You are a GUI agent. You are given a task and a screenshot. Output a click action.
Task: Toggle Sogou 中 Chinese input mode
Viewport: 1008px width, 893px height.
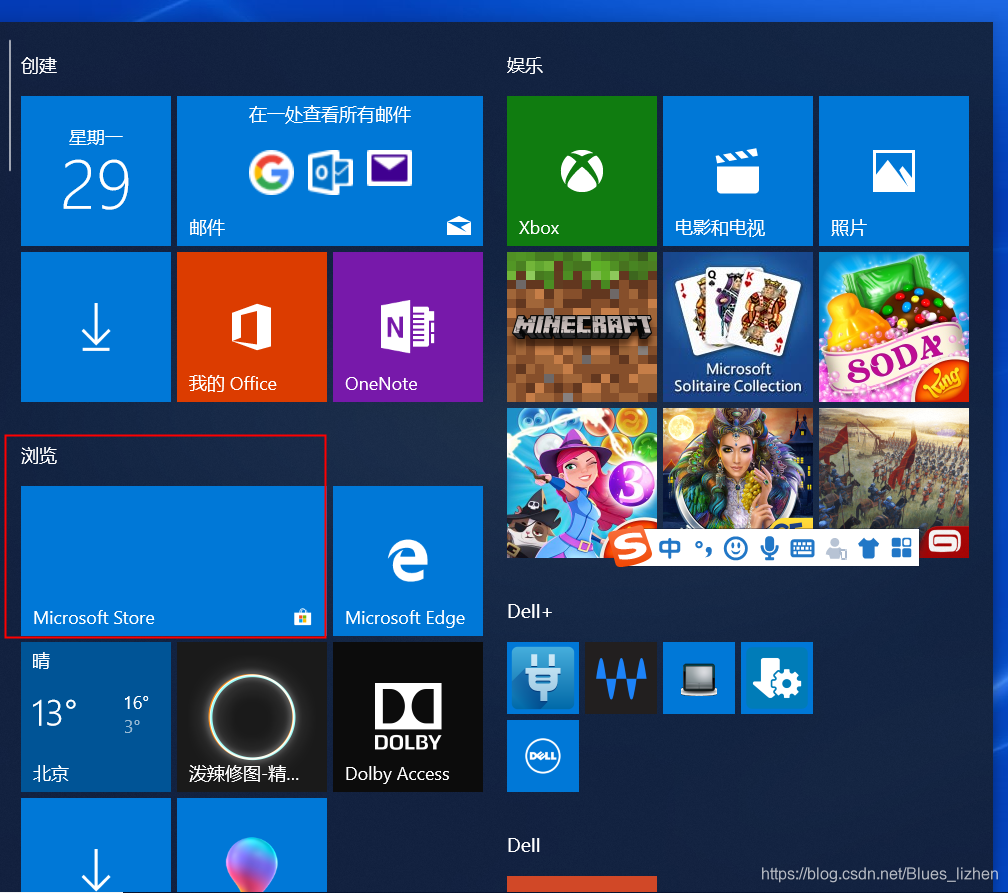670,548
